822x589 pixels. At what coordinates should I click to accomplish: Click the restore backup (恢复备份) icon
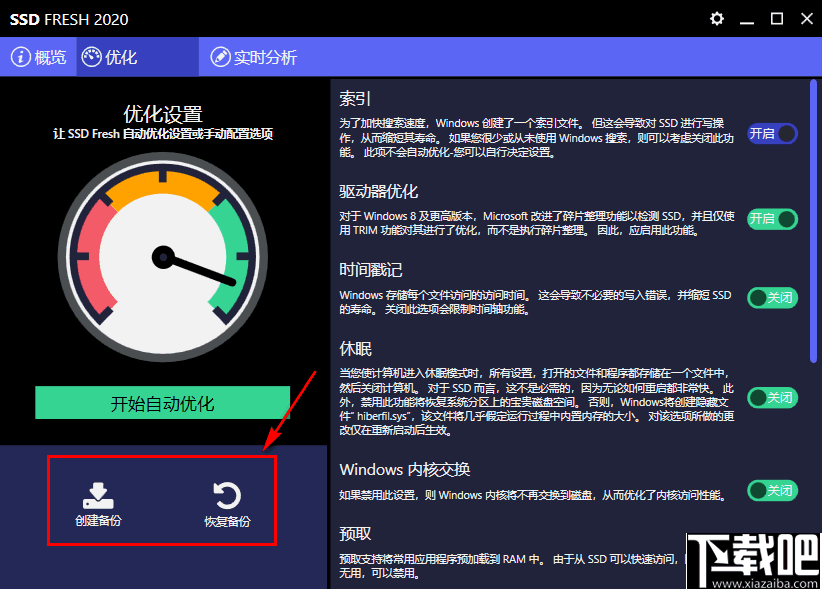228,493
